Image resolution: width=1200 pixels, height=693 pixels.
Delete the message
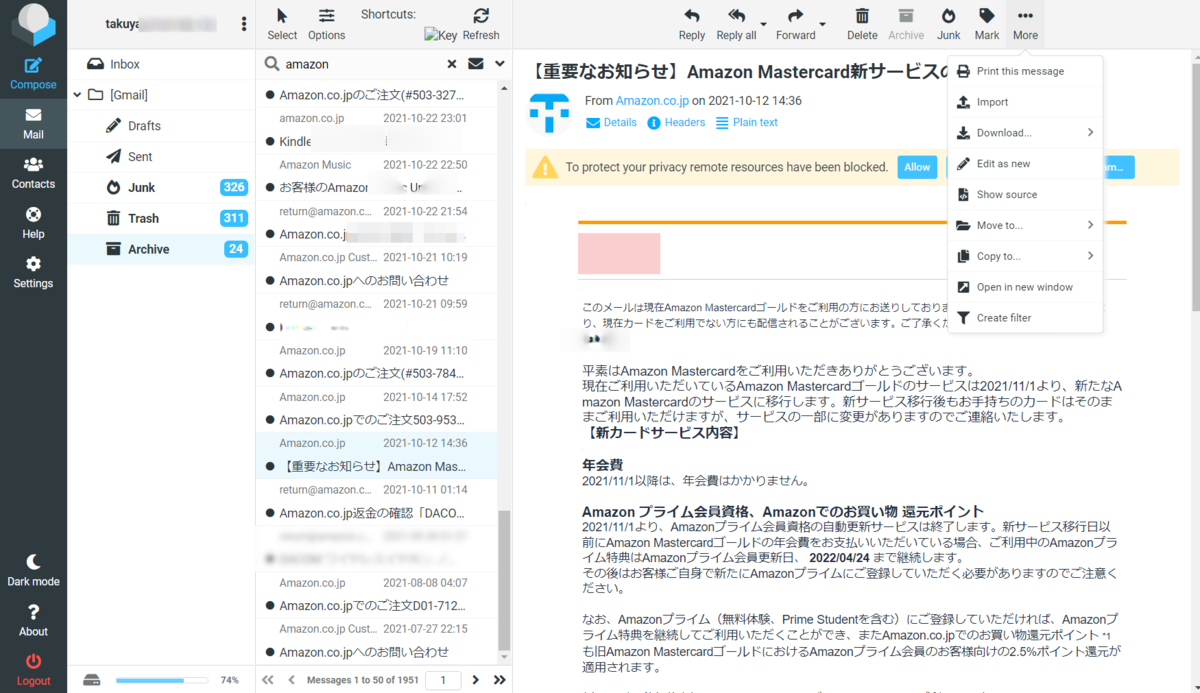pos(862,24)
